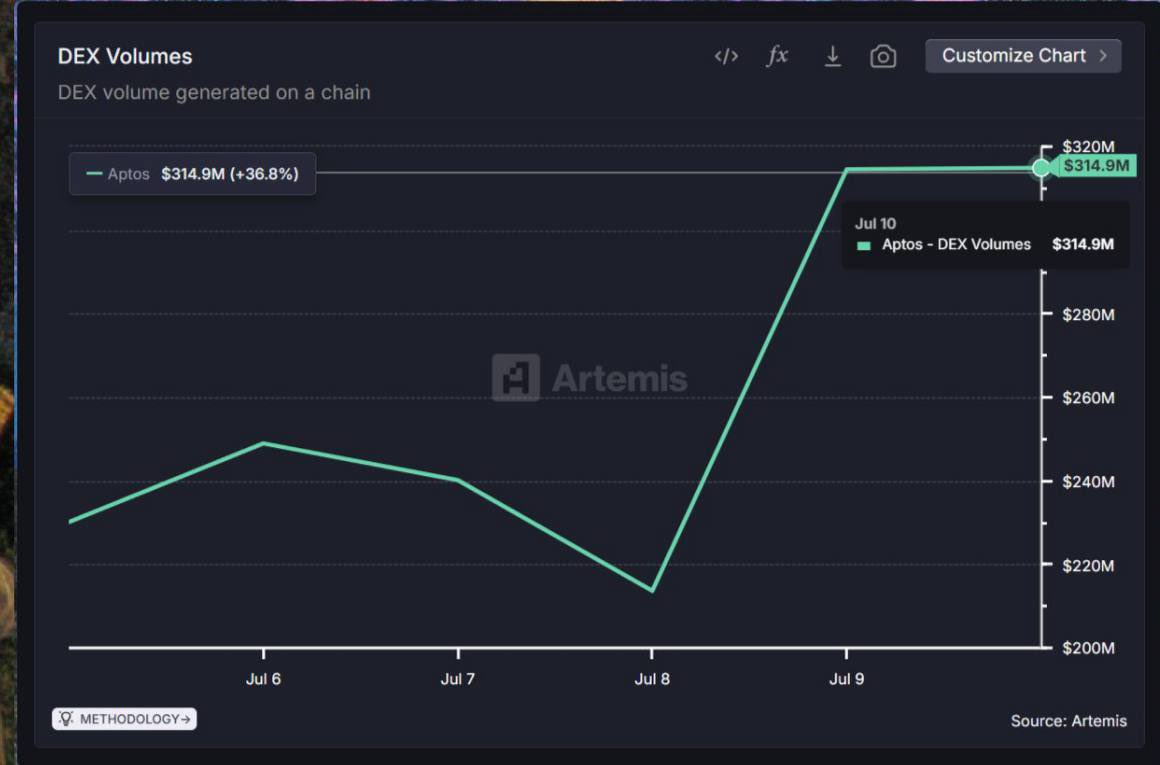The height and width of the screenshot is (765, 1160).
Task: Open the embed code icon
Action: pyautogui.click(x=726, y=56)
